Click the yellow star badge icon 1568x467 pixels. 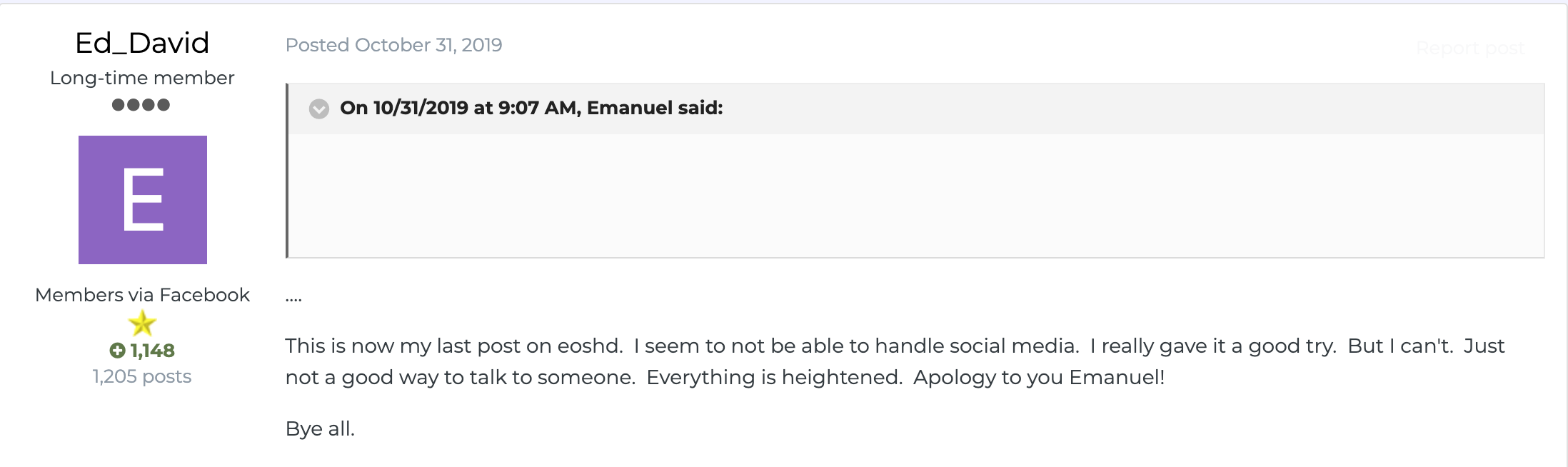pyautogui.click(x=142, y=323)
